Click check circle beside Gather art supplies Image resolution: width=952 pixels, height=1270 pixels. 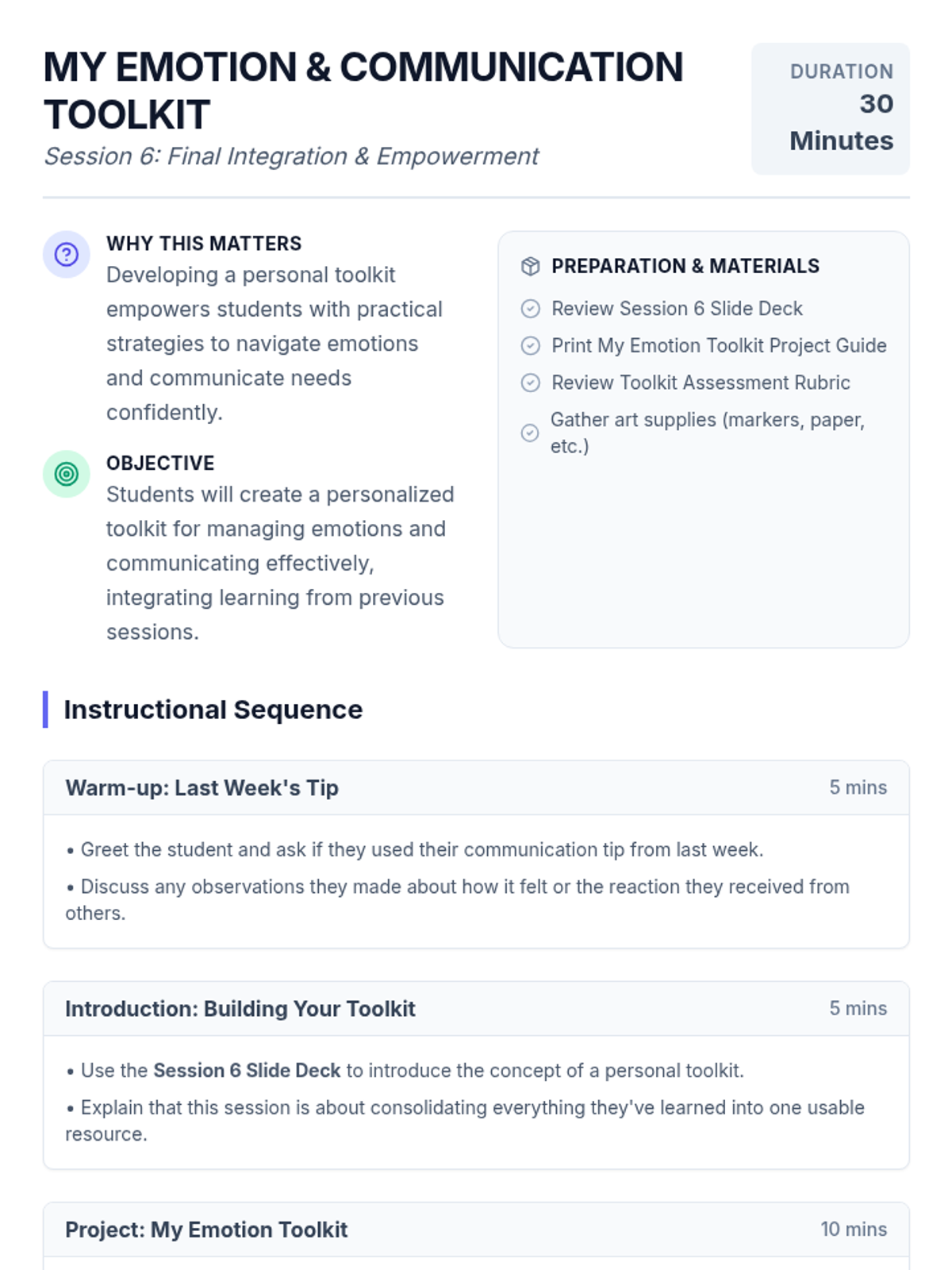pyautogui.click(x=530, y=433)
